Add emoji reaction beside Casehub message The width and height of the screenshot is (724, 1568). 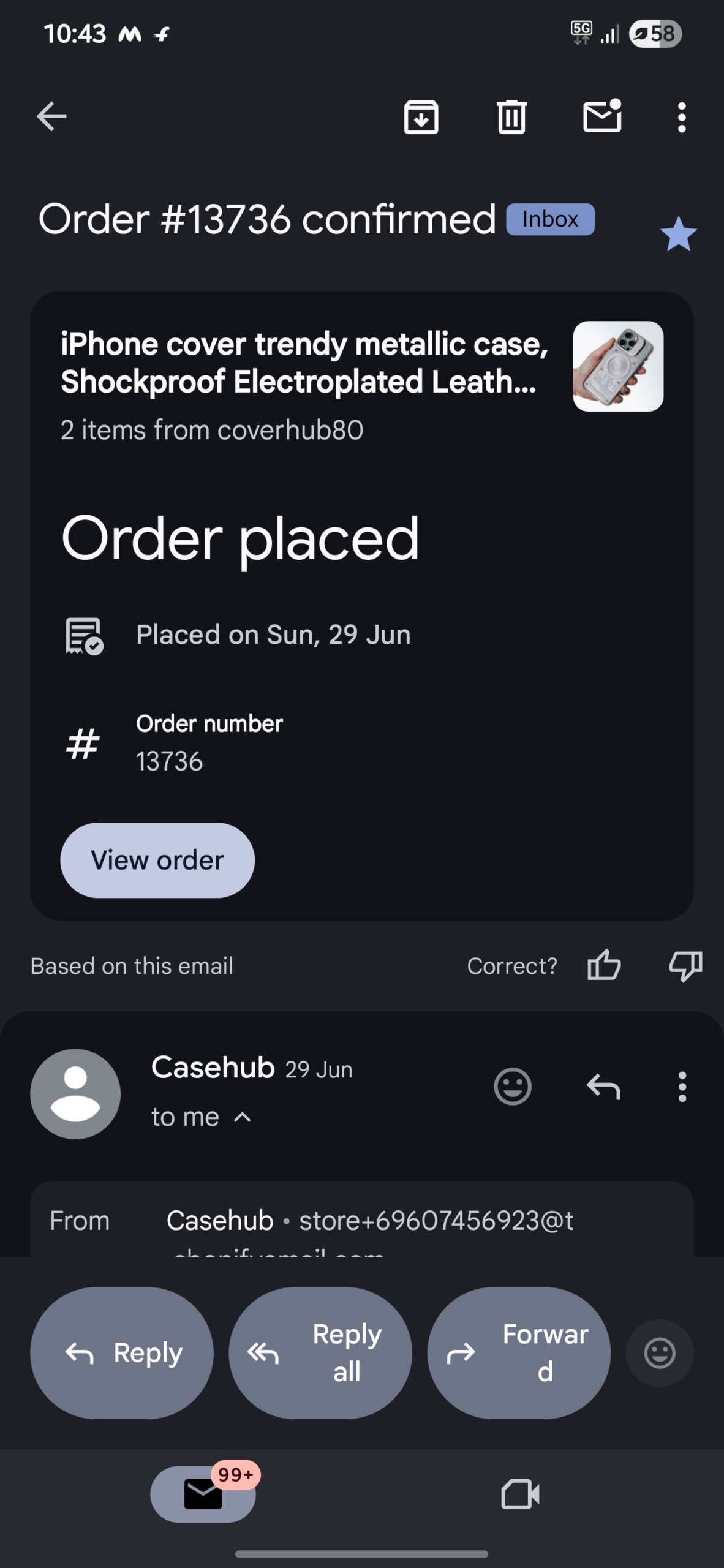[x=512, y=1087]
